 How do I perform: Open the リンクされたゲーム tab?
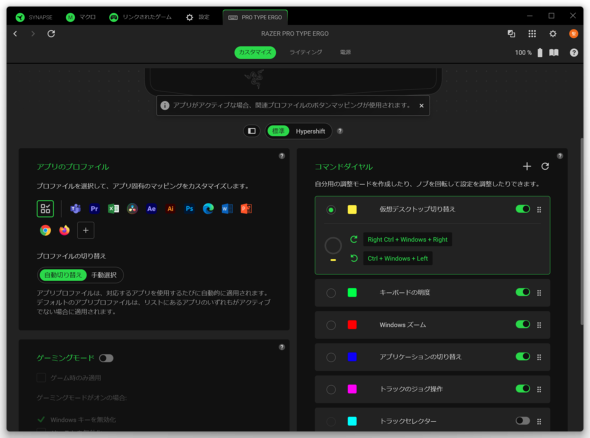(140, 17)
